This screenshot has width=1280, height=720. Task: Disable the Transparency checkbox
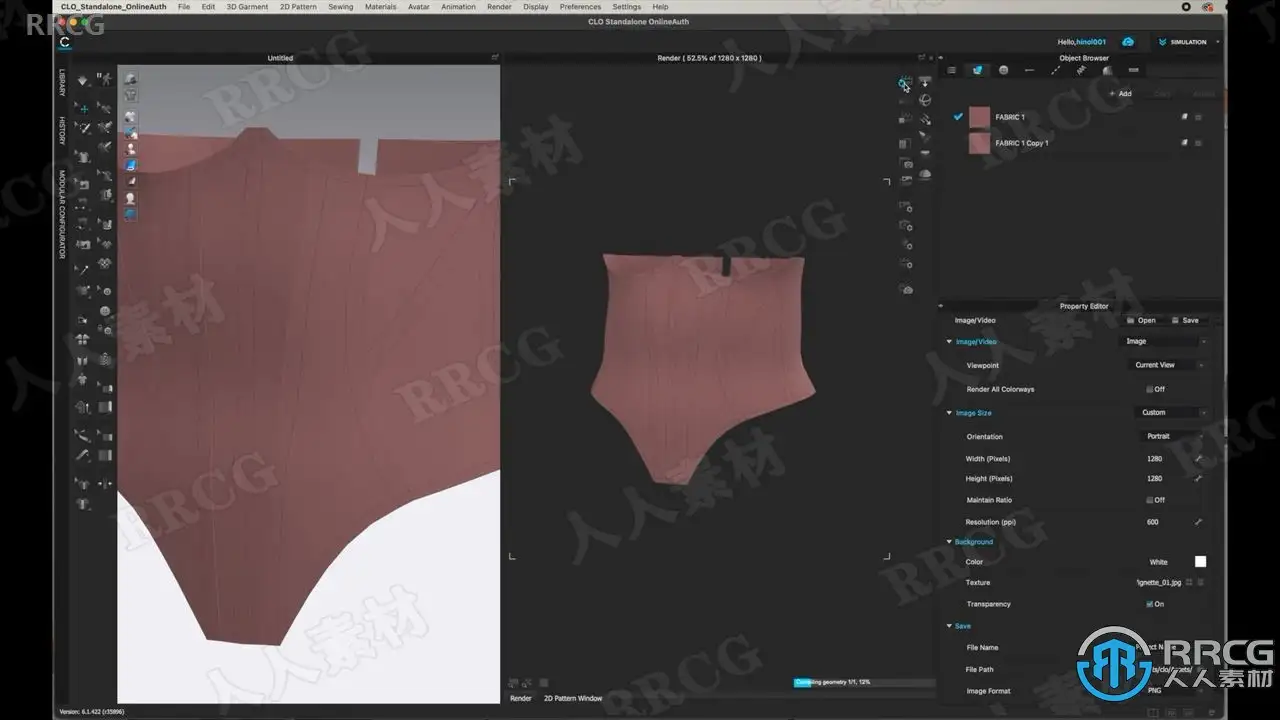(1150, 604)
